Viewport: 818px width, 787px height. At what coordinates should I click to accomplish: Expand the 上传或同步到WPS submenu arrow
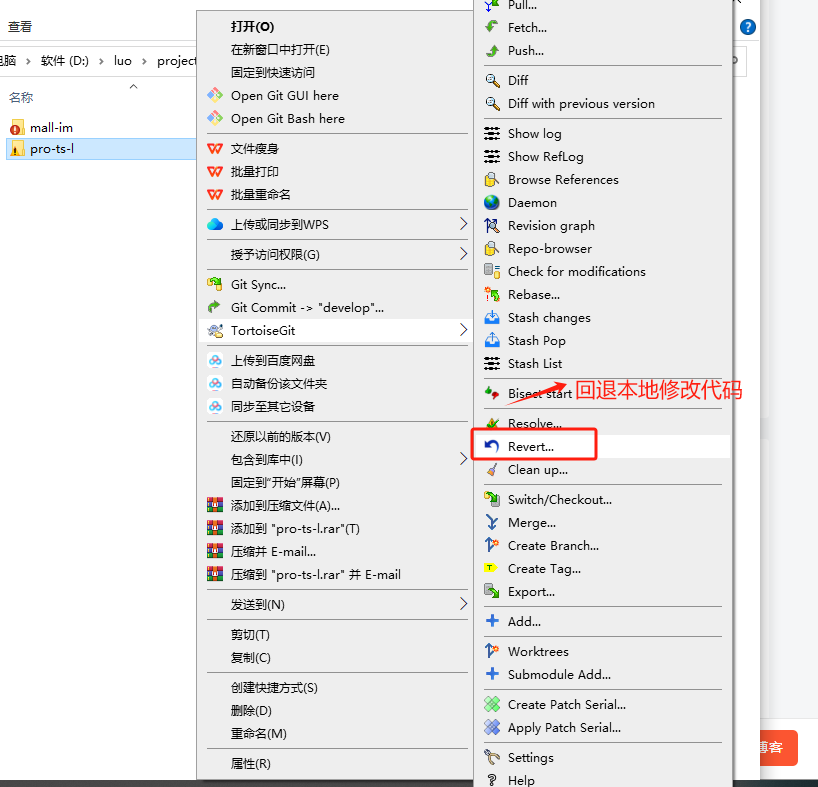[463, 224]
